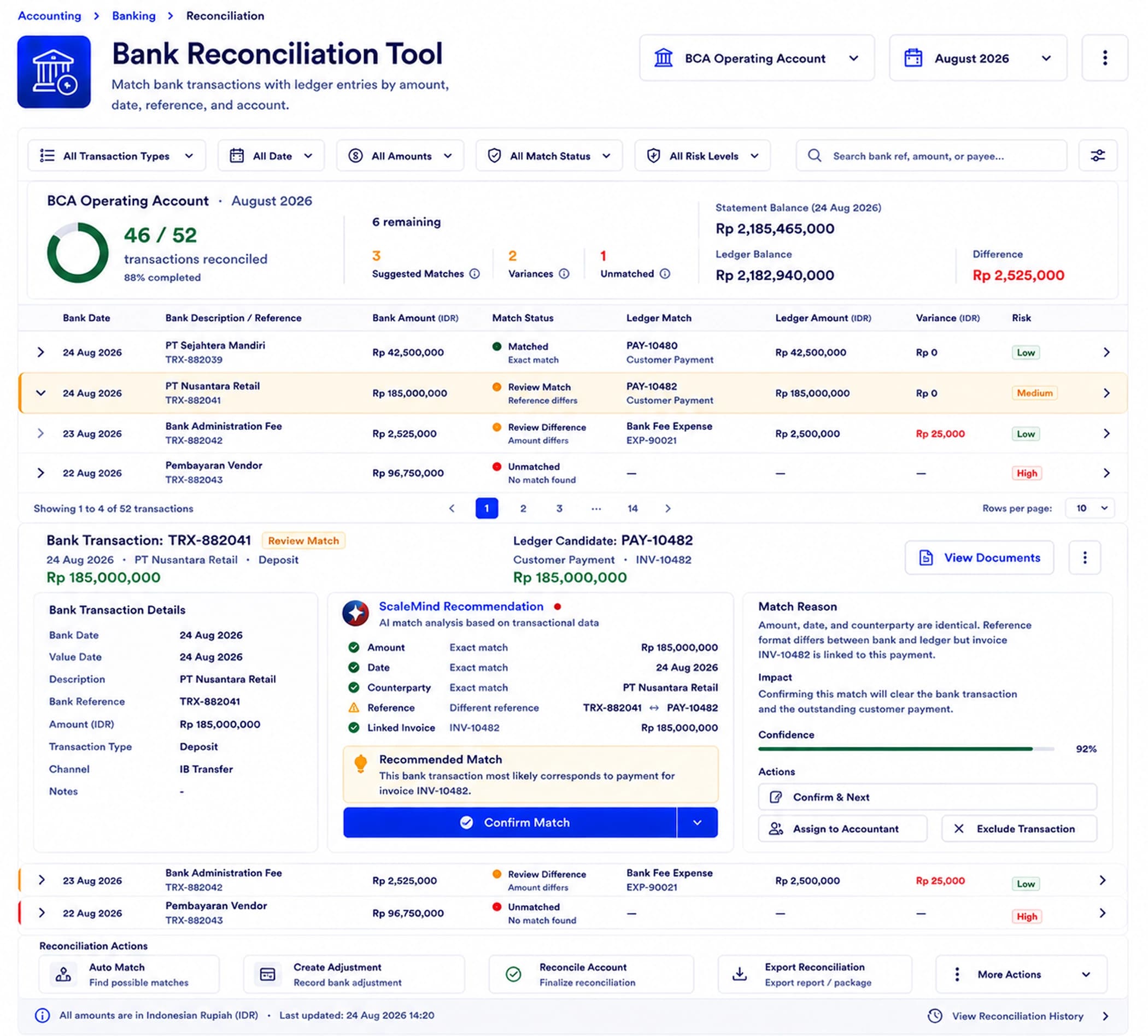The image size is (1148, 1036).
Task: Expand the PT Sejahtera Mandiri row
Action: [40, 352]
